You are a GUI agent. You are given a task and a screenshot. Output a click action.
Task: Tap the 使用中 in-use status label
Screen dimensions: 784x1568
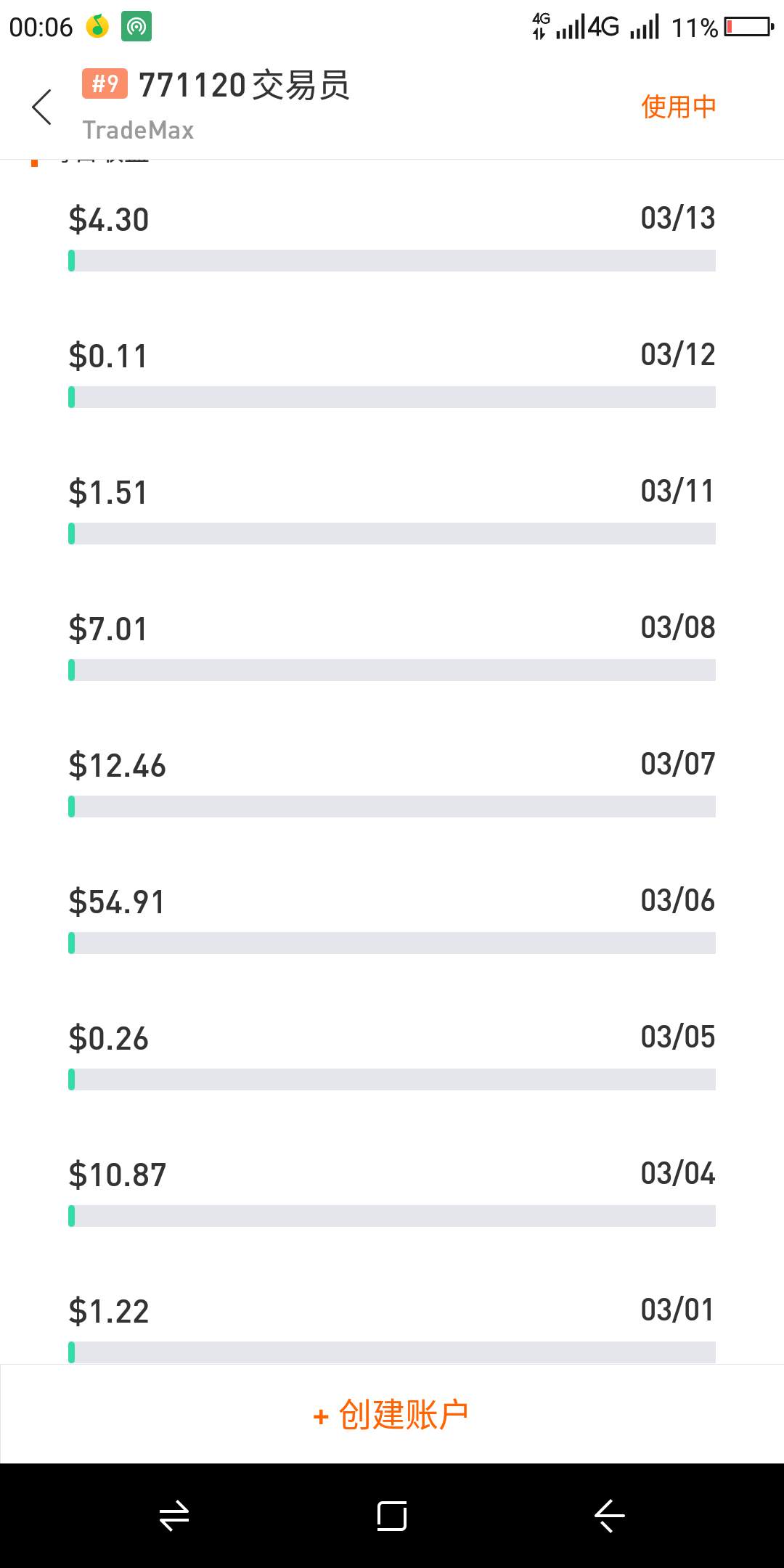(679, 107)
